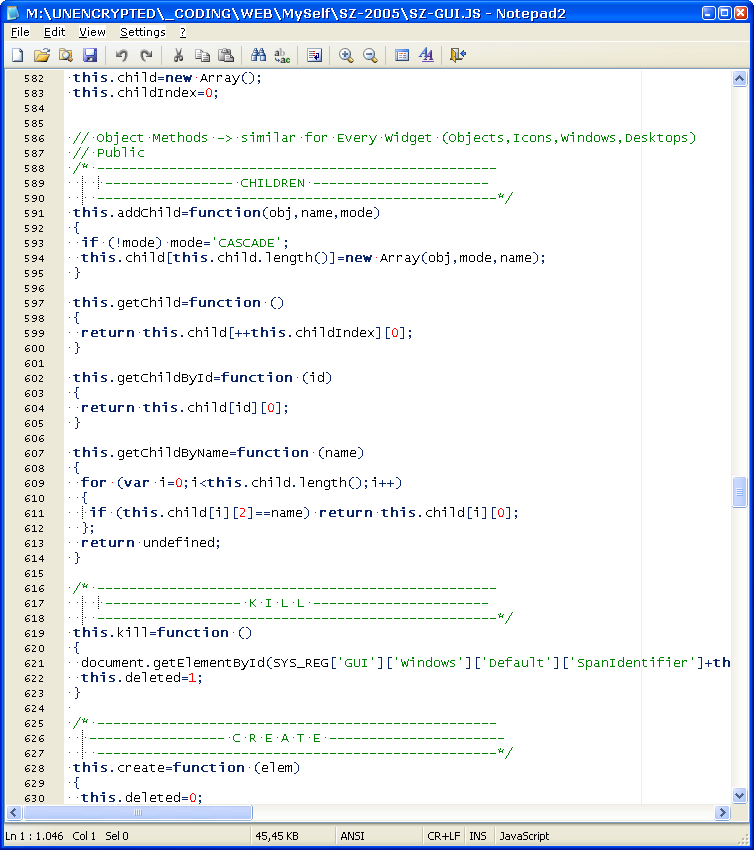This screenshot has height=850, width=754.
Task: Click 'this.kill=function ()' line
Action: point(163,633)
